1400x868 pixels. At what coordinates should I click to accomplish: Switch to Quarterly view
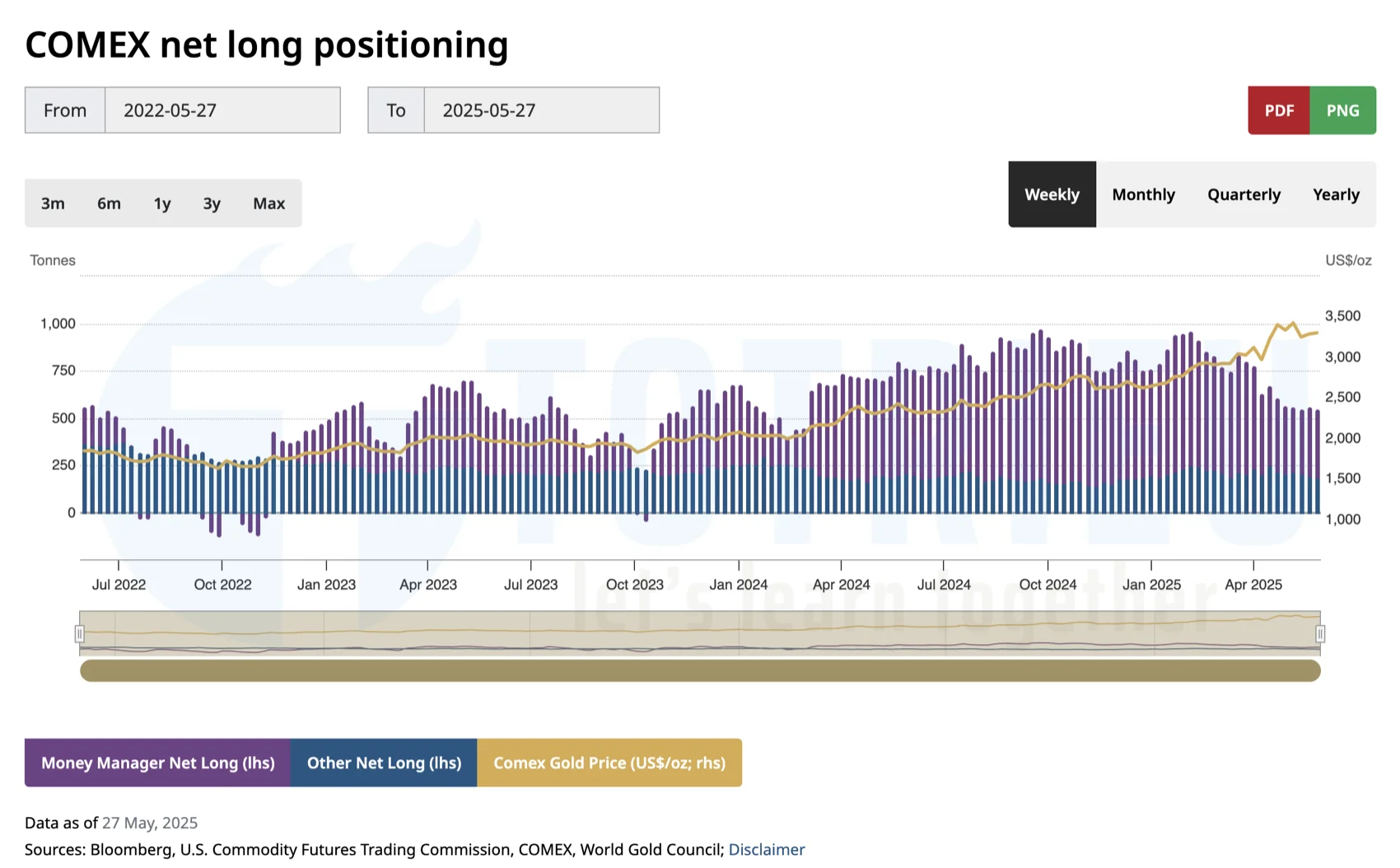(1244, 194)
